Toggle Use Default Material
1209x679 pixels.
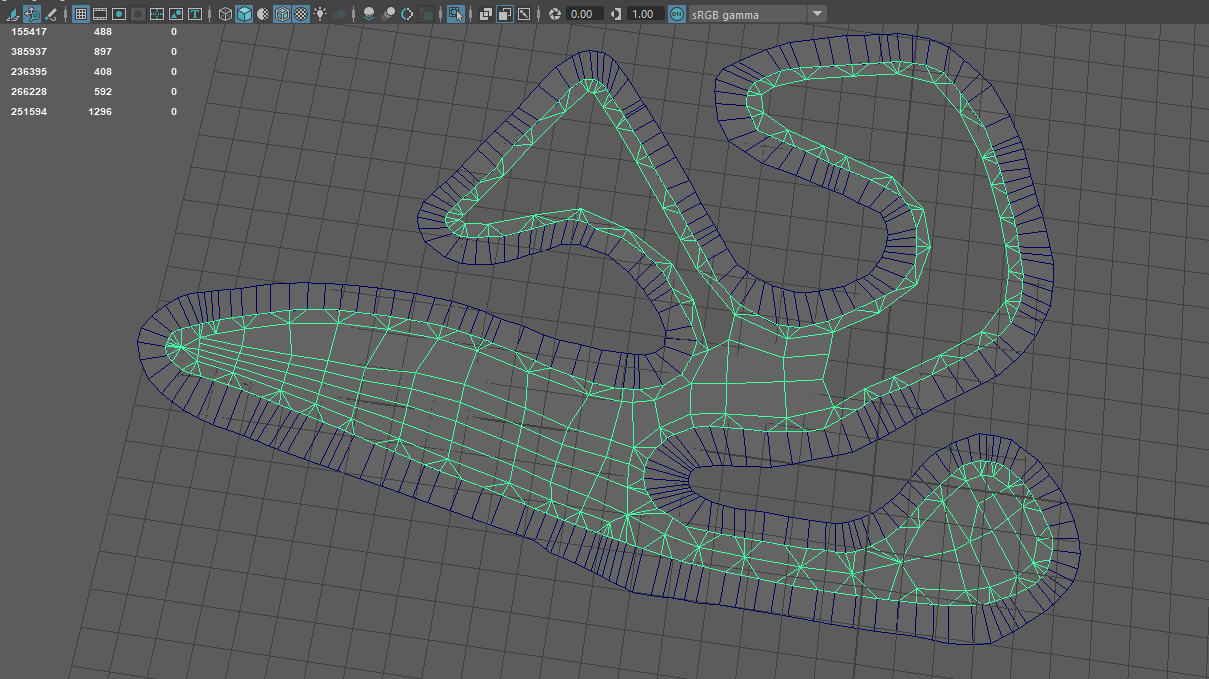pyautogui.click(x=262, y=14)
